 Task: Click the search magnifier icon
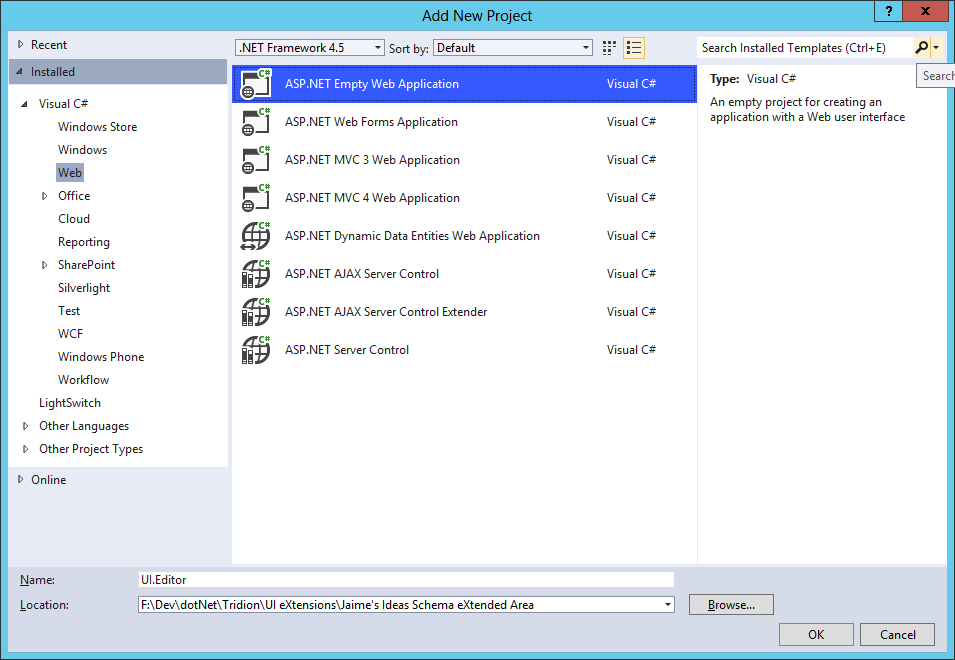[922, 47]
